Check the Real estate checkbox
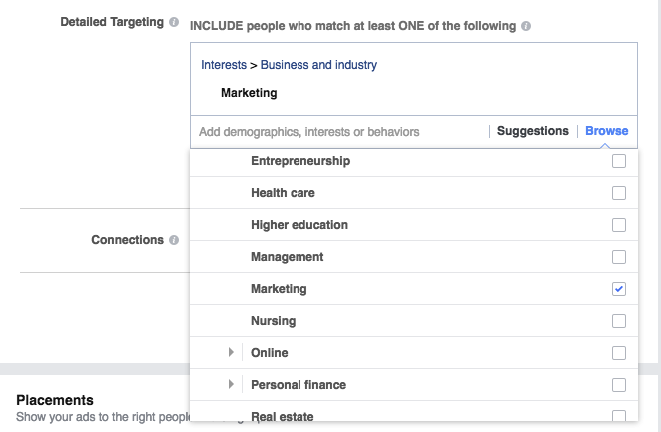 pyautogui.click(x=618, y=415)
